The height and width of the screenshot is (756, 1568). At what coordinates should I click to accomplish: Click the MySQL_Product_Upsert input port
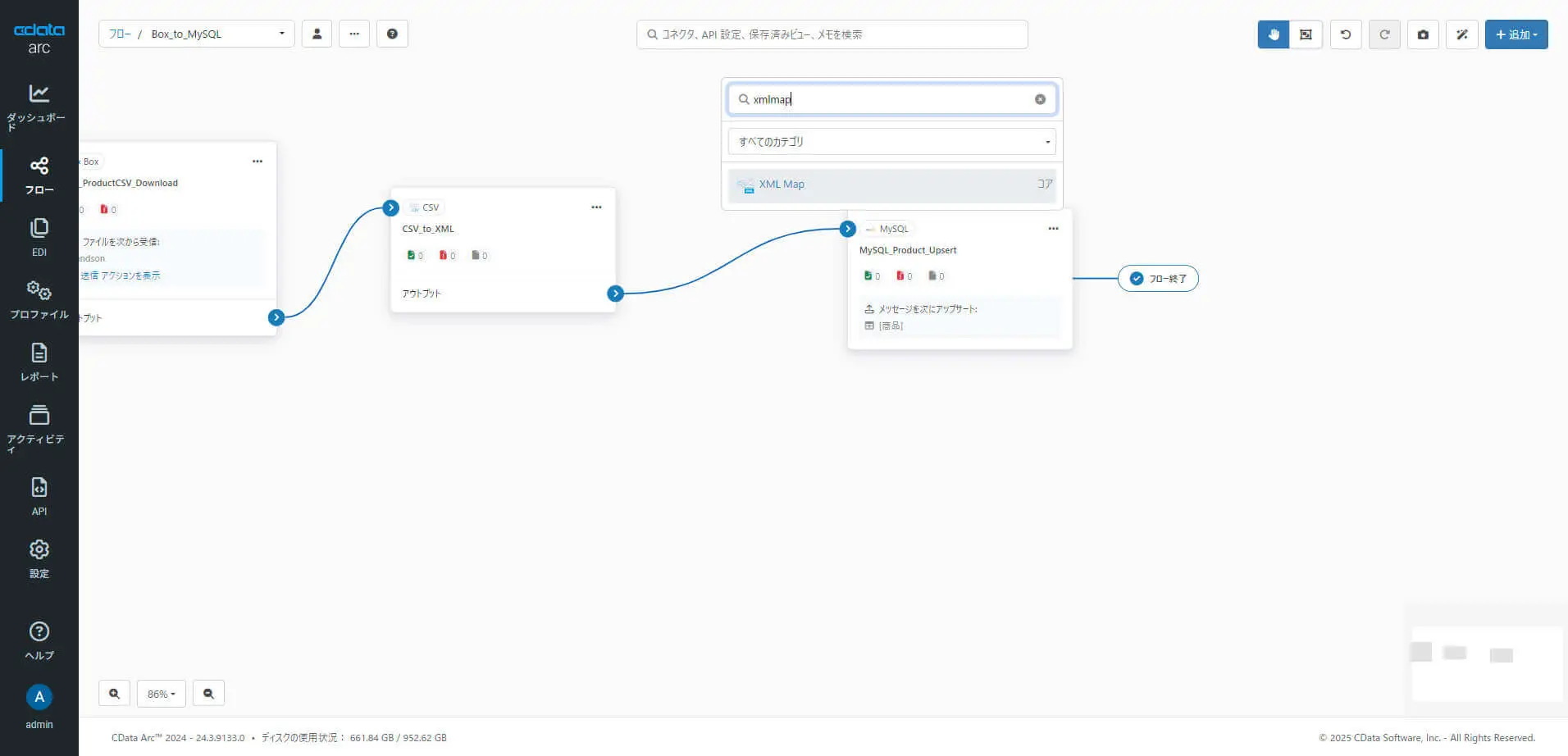coord(848,229)
